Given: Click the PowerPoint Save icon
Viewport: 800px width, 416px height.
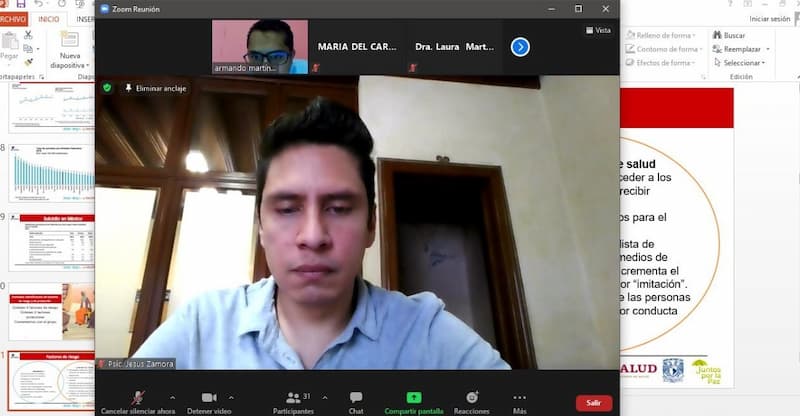Looking at the screenshot, I should tap(20, 4).
